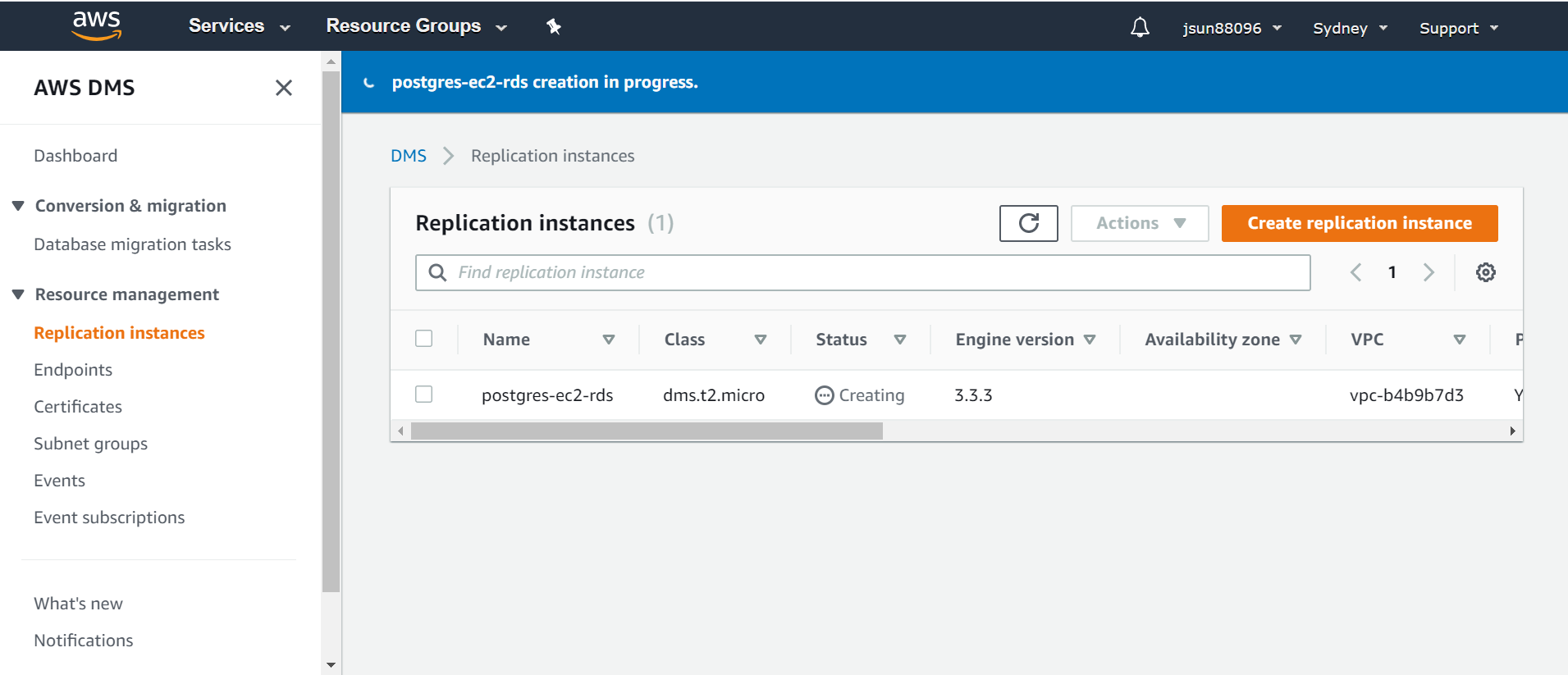Open Endpoints in the sidebar

[x=73, y=370]
